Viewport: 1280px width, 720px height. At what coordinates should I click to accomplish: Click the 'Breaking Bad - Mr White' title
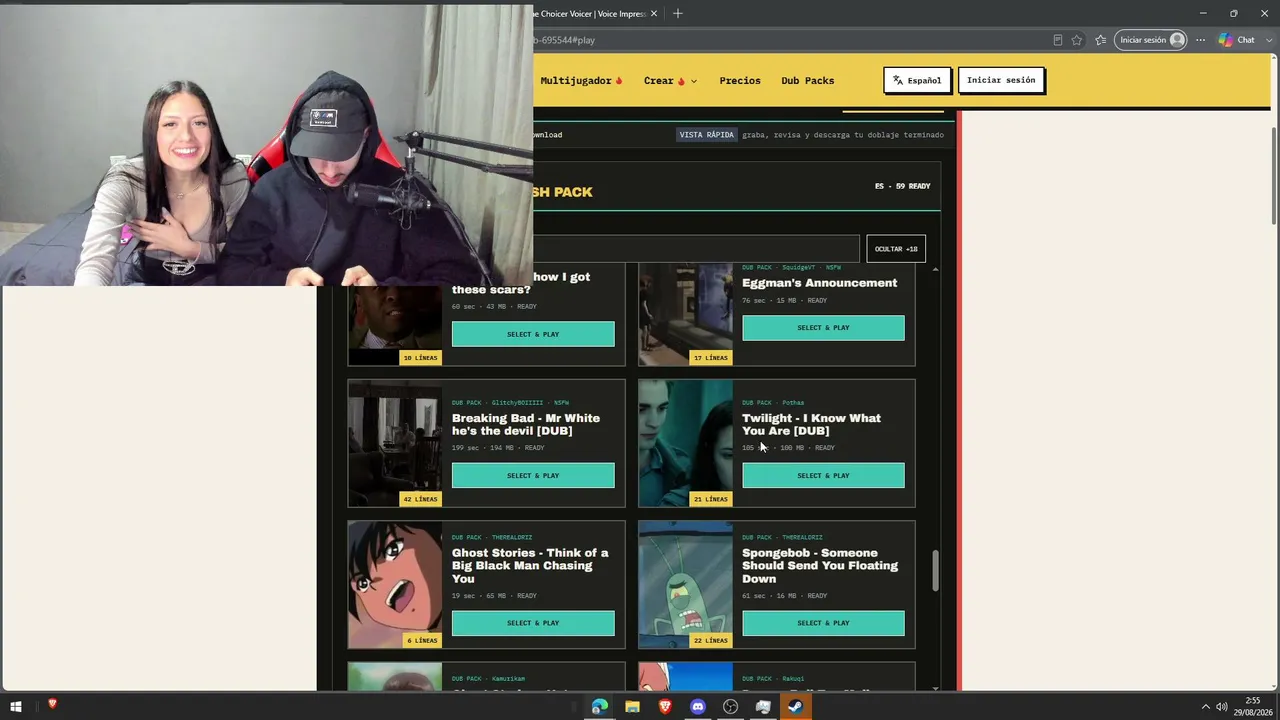click(x=526, y=425)
